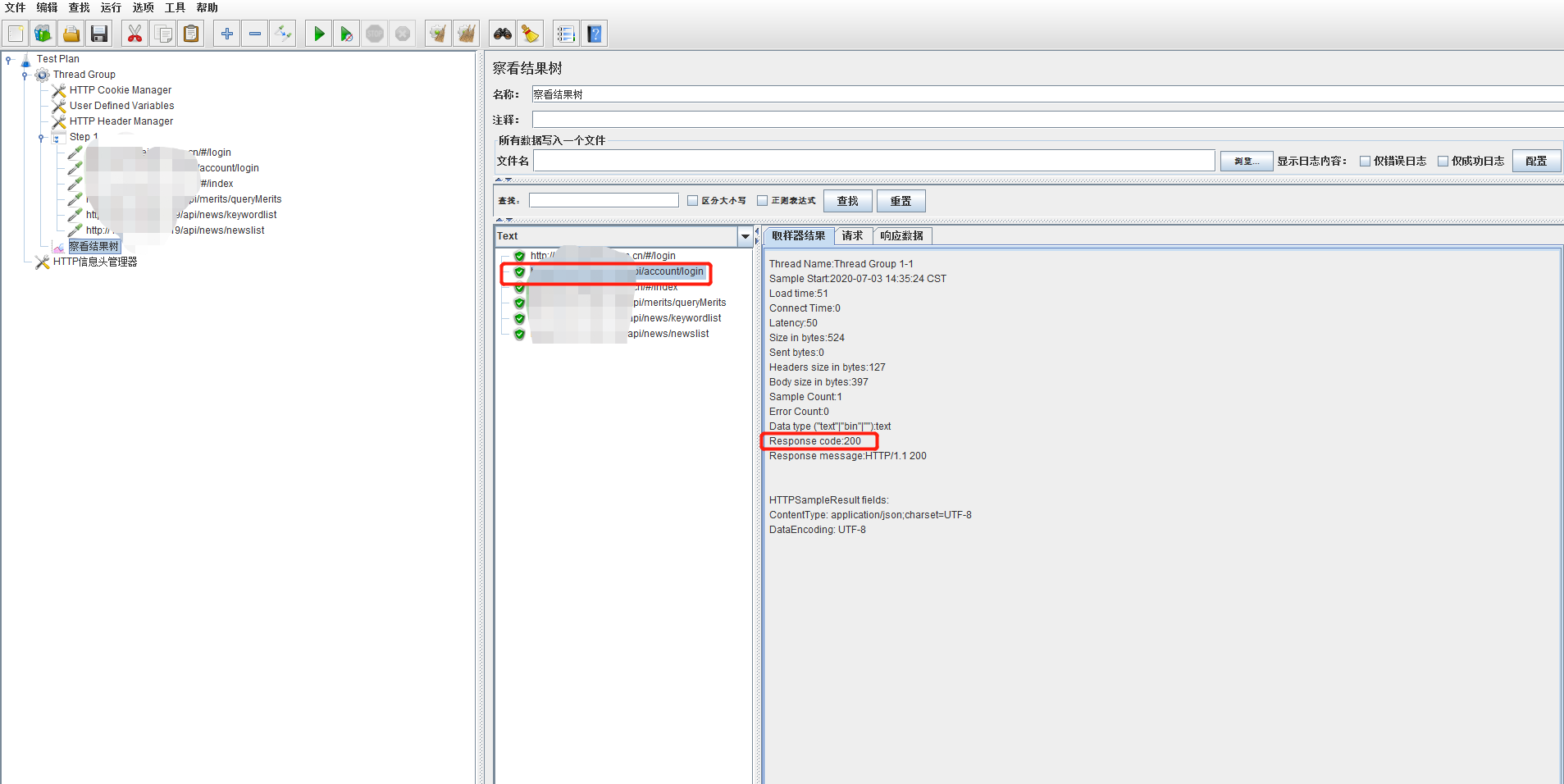Screen dimensions: 1564x784
Task: Click the 查找 button
Action: pos(847,200)
